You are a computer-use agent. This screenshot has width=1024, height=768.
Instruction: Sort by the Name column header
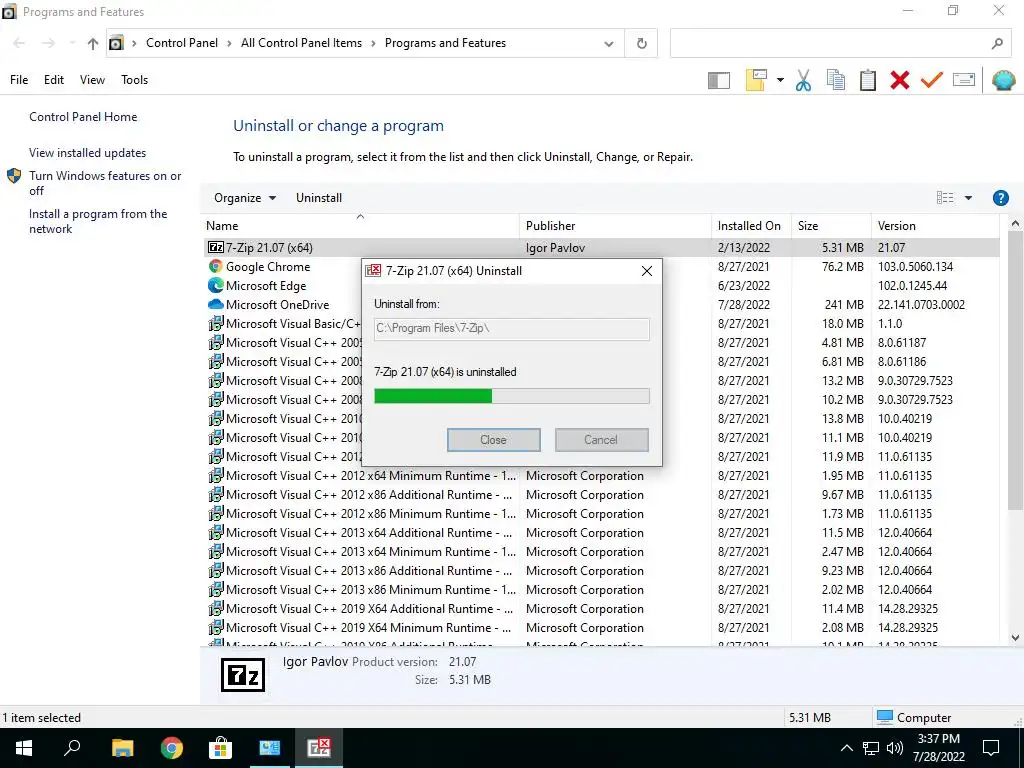(360, 226)
